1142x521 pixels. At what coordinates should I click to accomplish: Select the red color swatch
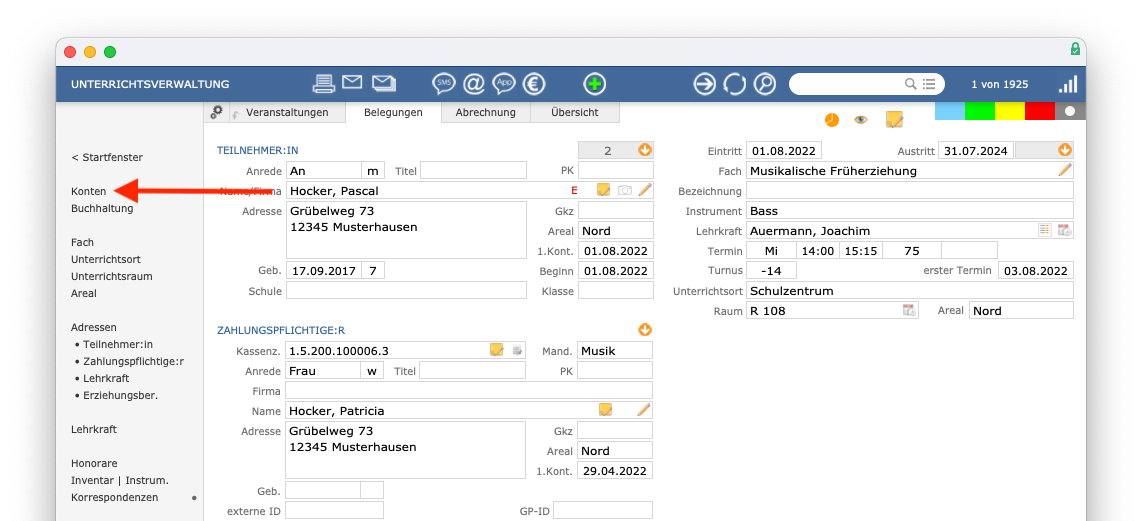point(1039,111)
